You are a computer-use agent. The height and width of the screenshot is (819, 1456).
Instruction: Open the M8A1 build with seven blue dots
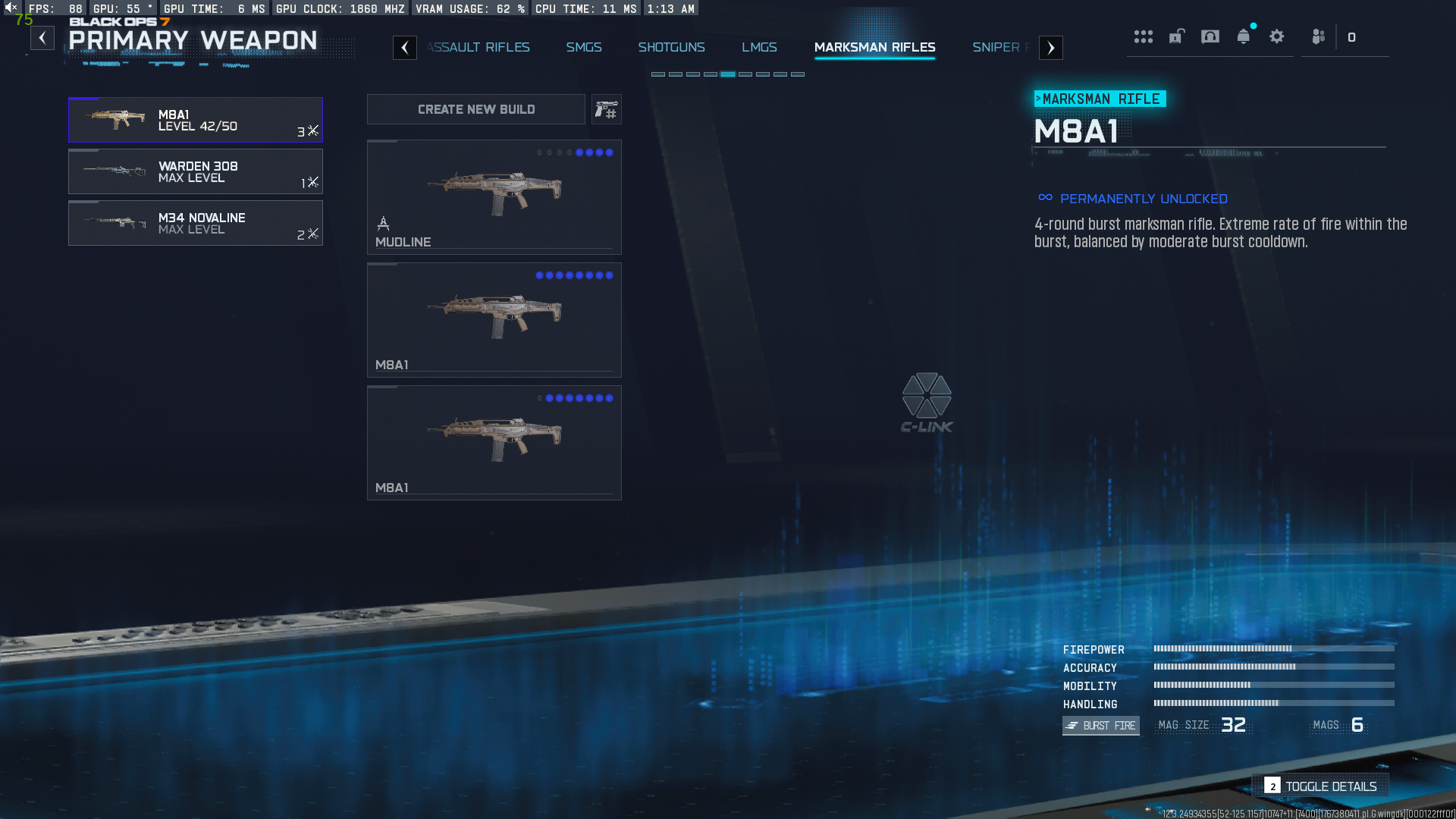[x=494, y=443]
